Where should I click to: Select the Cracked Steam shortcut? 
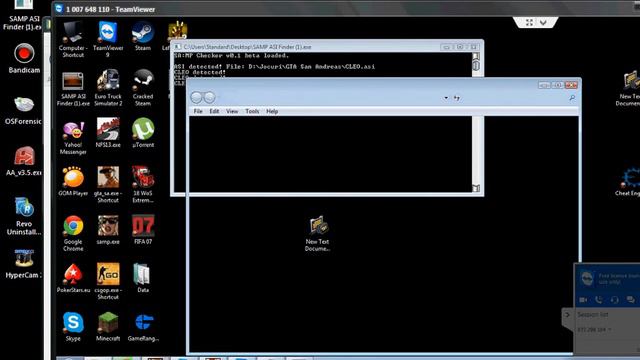pyautogui.click(x=143, y=87)
